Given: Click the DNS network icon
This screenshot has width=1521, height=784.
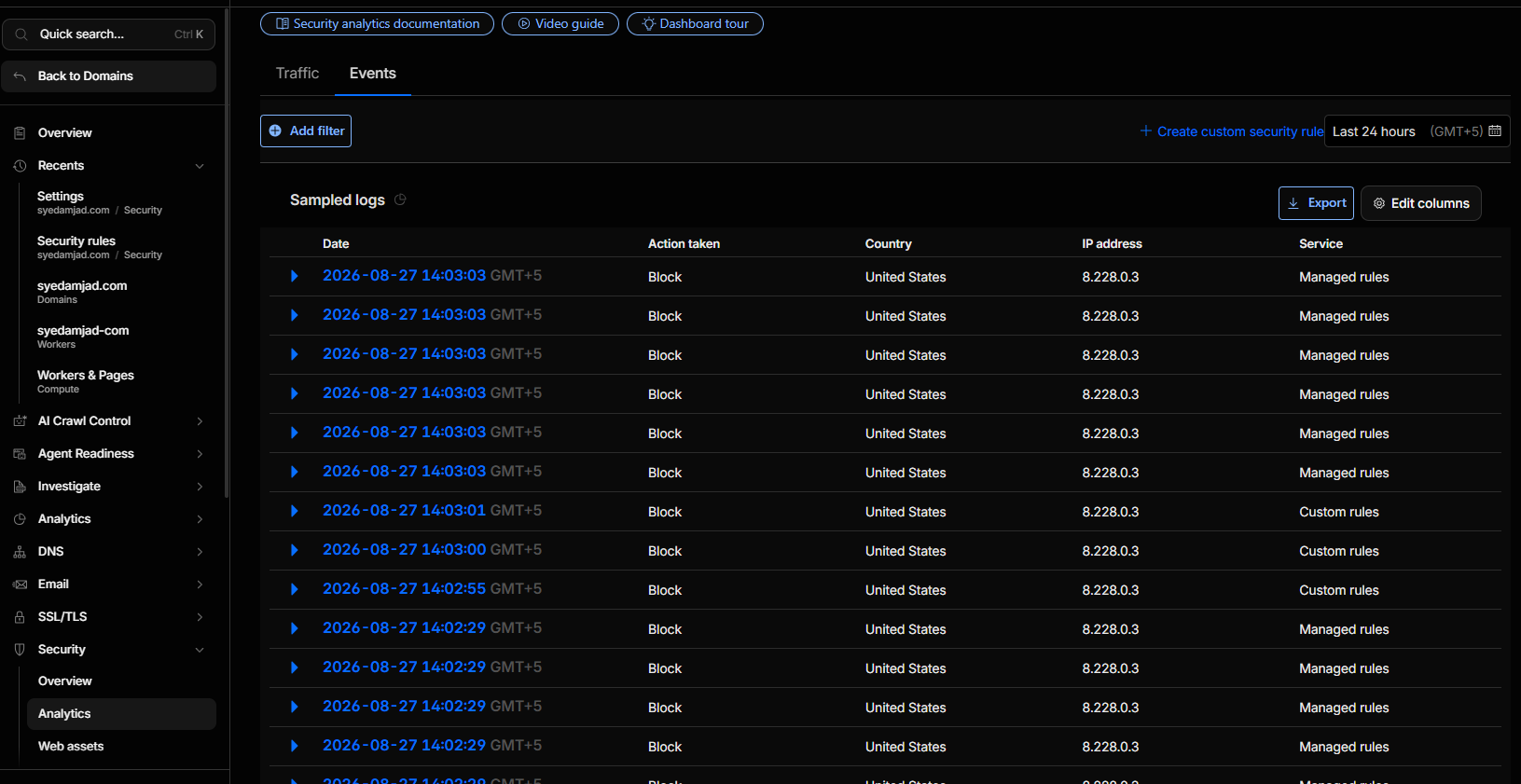Looking at the screenshot, I should (20, 552).
